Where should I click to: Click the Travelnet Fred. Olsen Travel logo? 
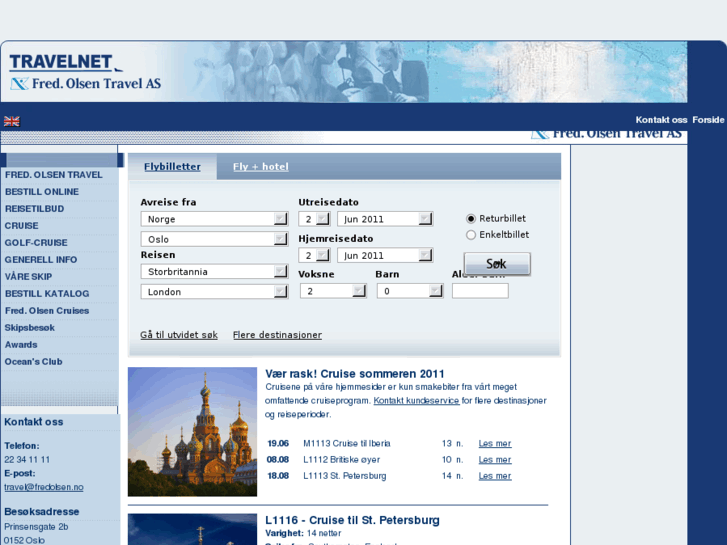[x=85, y=71]
